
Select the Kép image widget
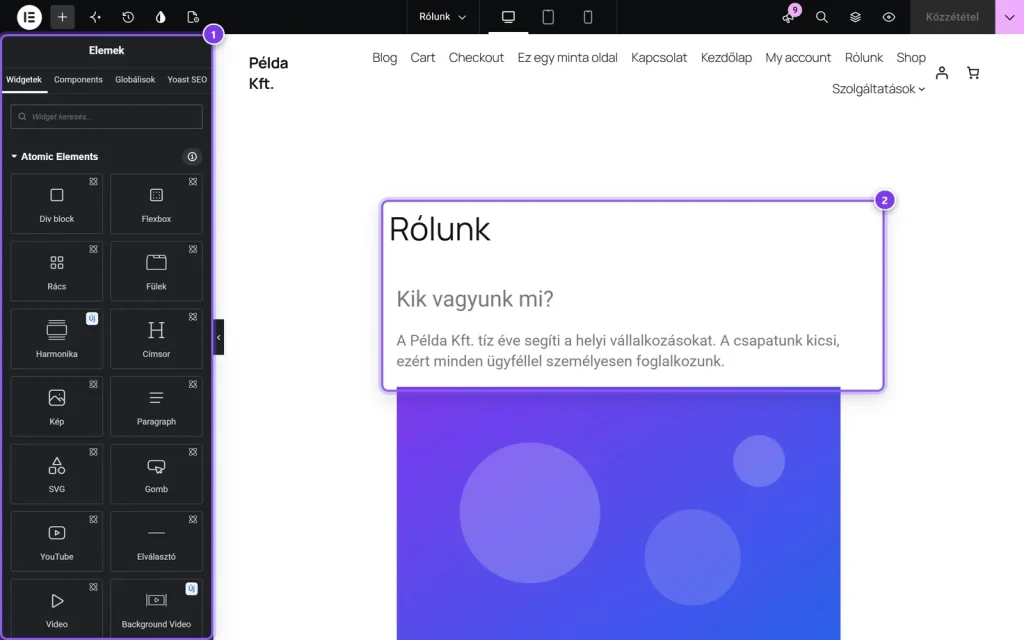(x=57, y=406)
